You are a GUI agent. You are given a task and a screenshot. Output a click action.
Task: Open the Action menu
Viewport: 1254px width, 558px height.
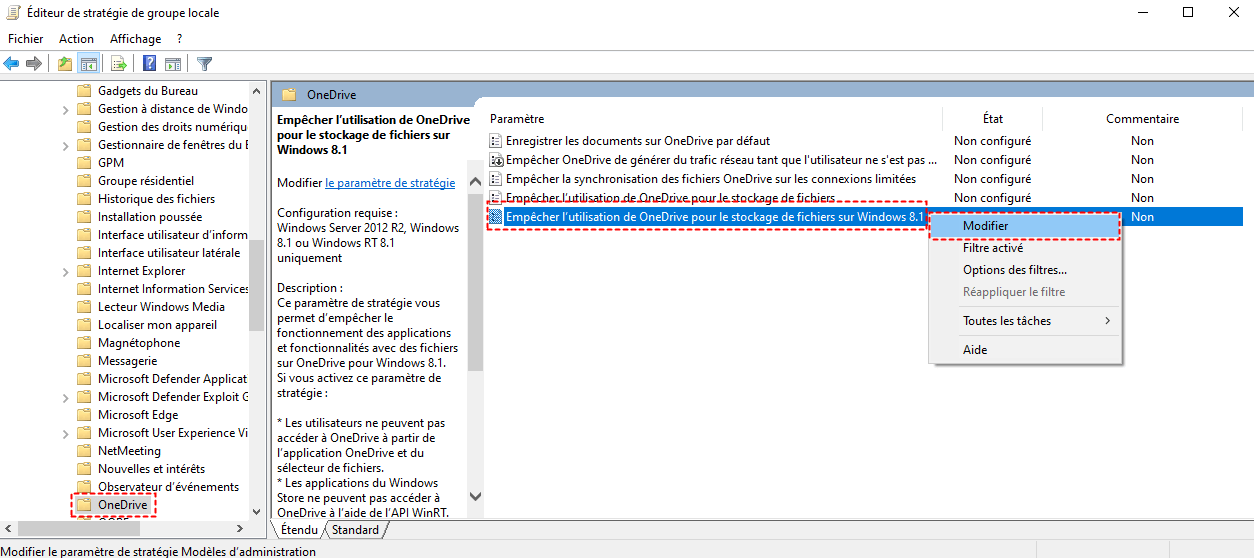[x=76, y=39]
